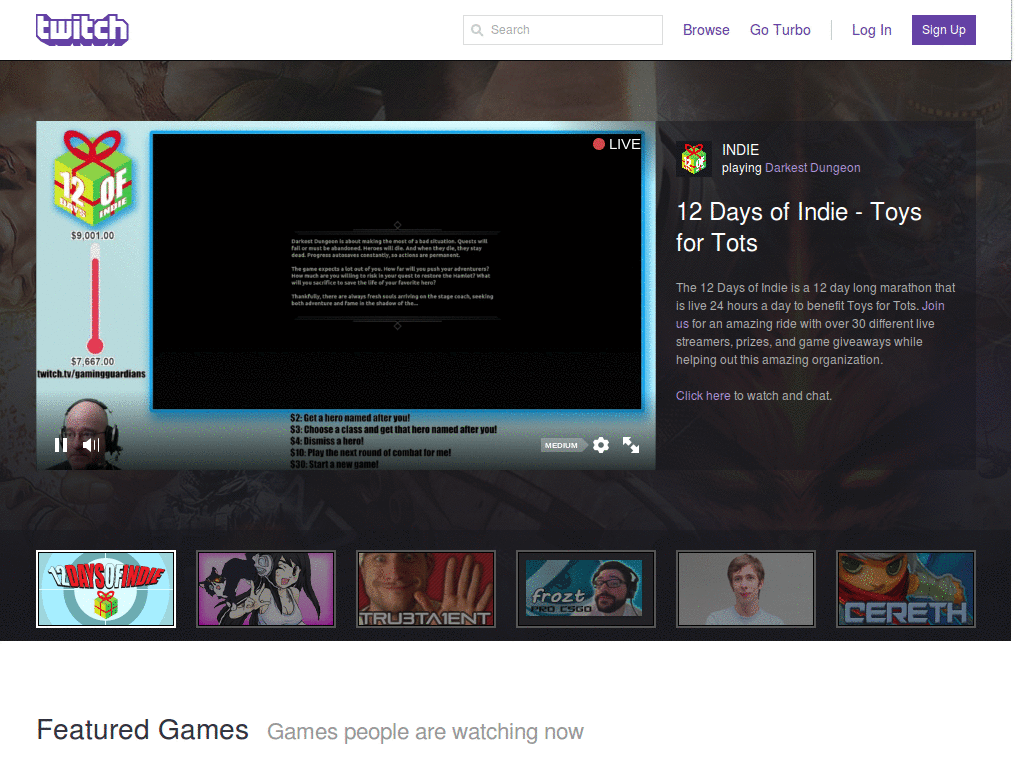
Task: Select the anime characters stream thumbnail
Action: [266, 589]
